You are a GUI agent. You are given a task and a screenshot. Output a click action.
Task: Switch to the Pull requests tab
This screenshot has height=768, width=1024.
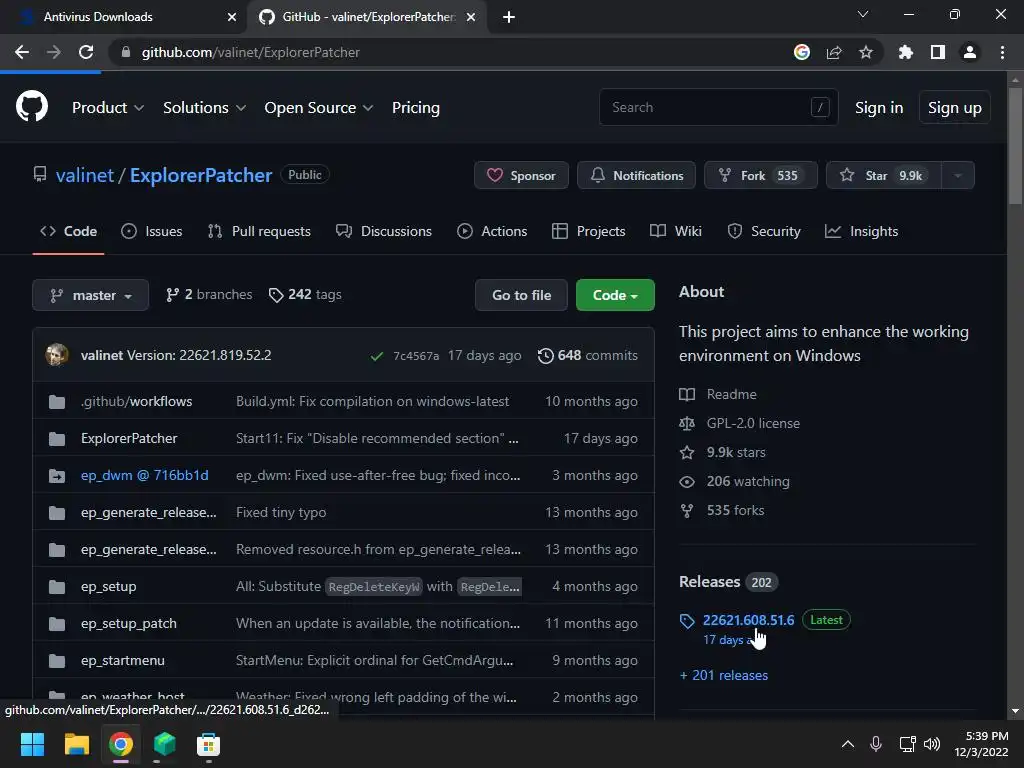pos(259,231)
